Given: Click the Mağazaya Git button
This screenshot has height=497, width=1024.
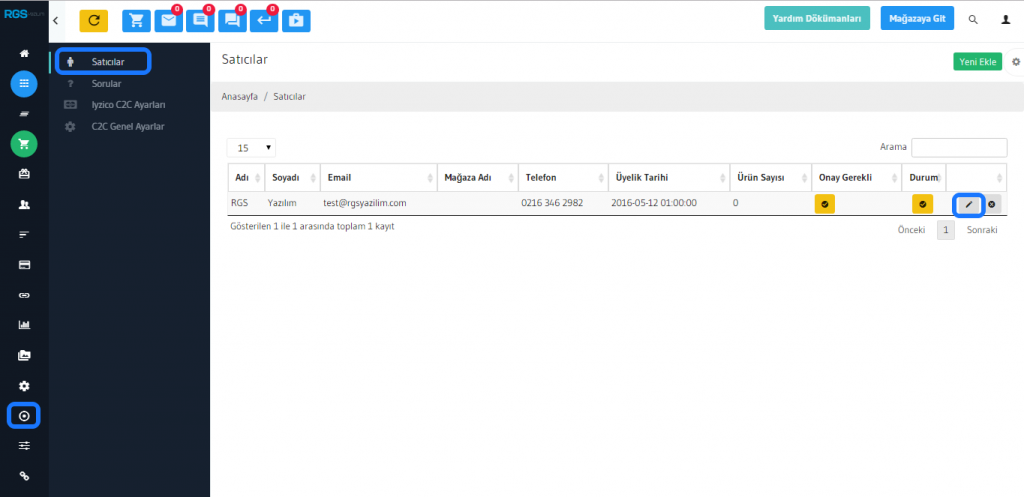Looking at the screenshot, I should click(917, 19).
